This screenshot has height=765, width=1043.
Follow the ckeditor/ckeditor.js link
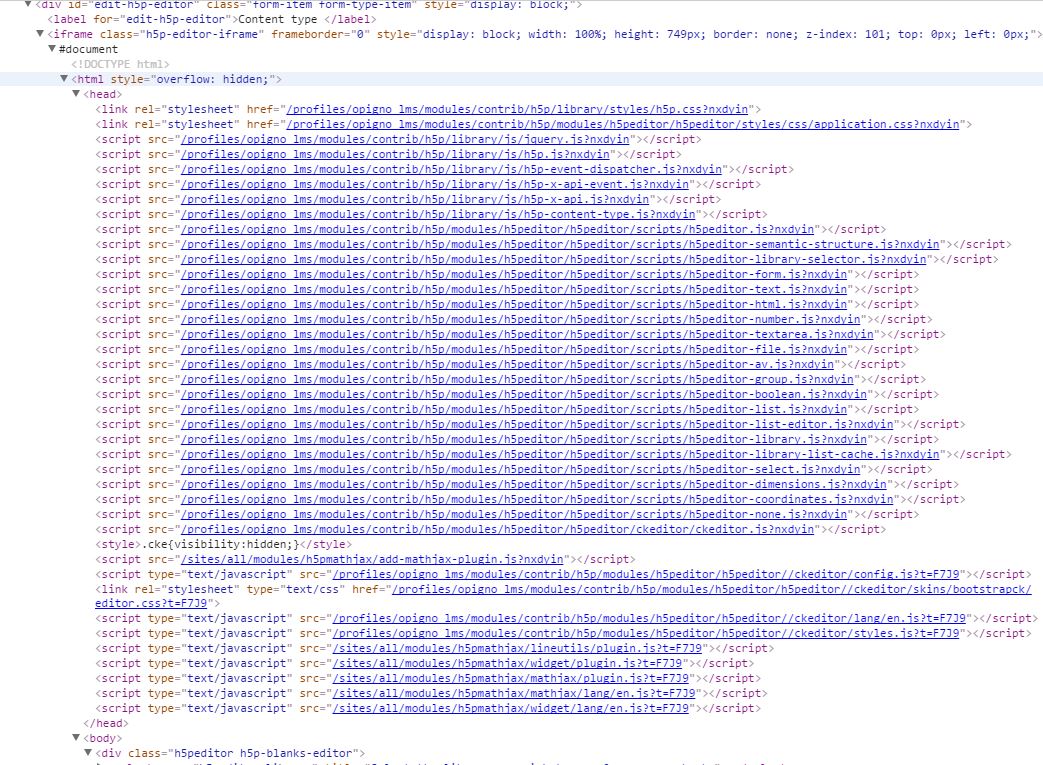pos(498,529)
